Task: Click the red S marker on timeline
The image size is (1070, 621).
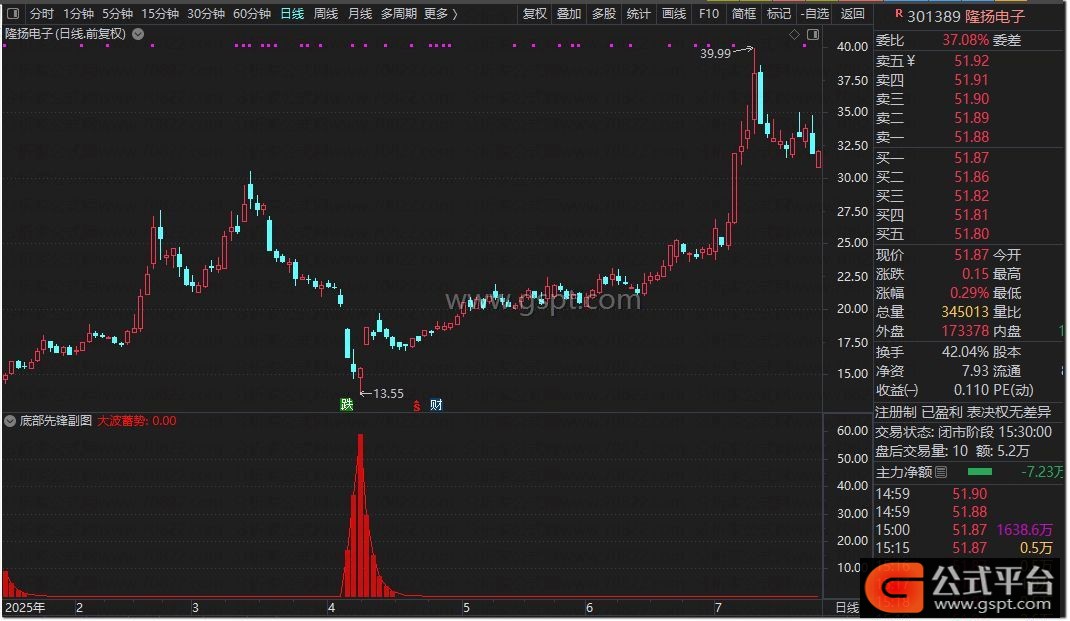Action: 416,406
